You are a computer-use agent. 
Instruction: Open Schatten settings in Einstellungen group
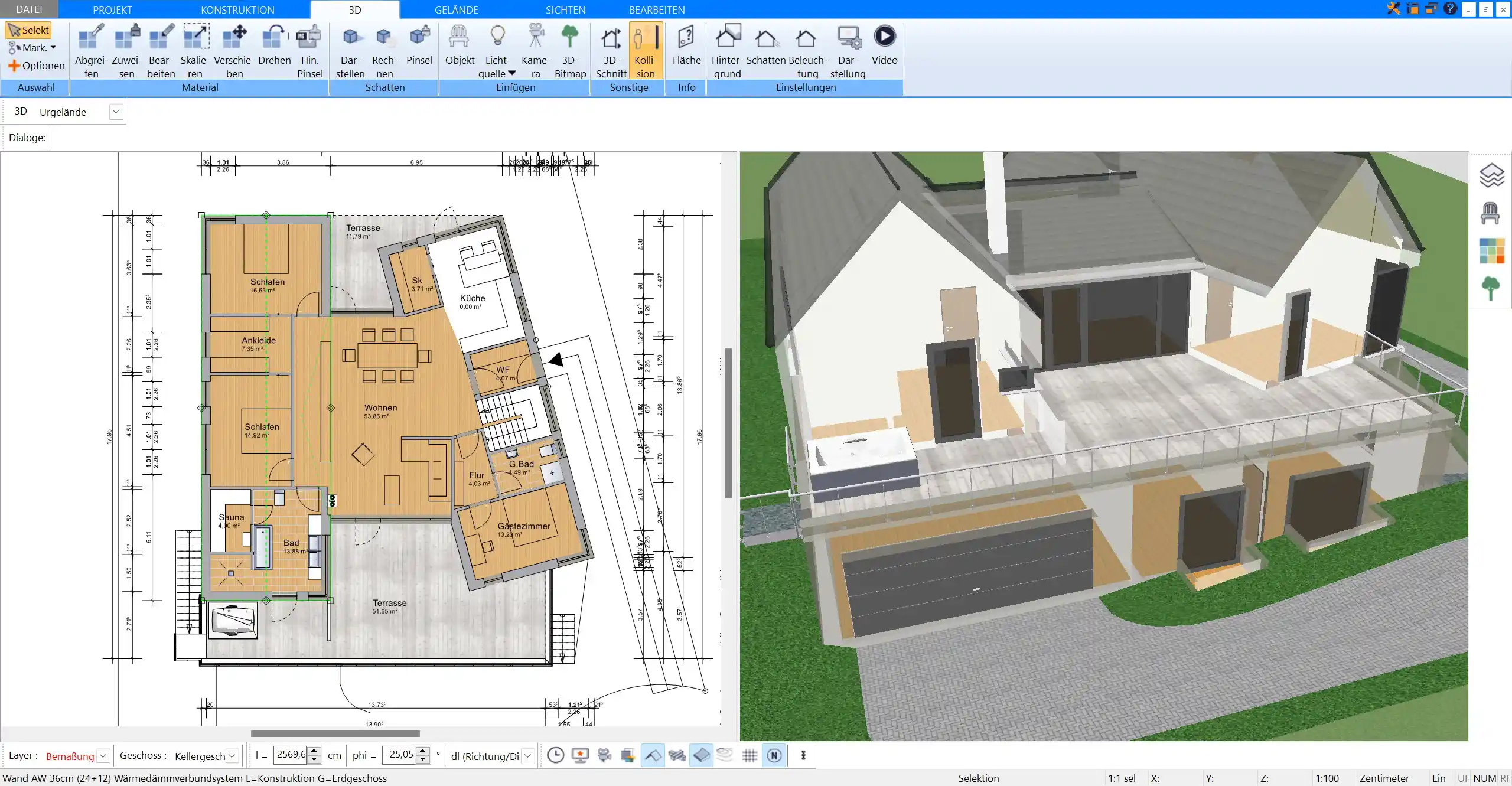765,45
